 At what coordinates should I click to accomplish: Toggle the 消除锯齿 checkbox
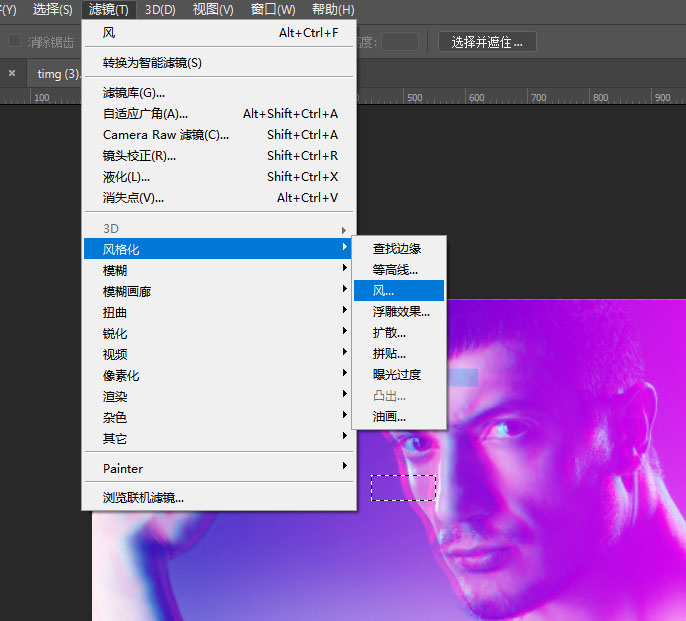(14, 42)
